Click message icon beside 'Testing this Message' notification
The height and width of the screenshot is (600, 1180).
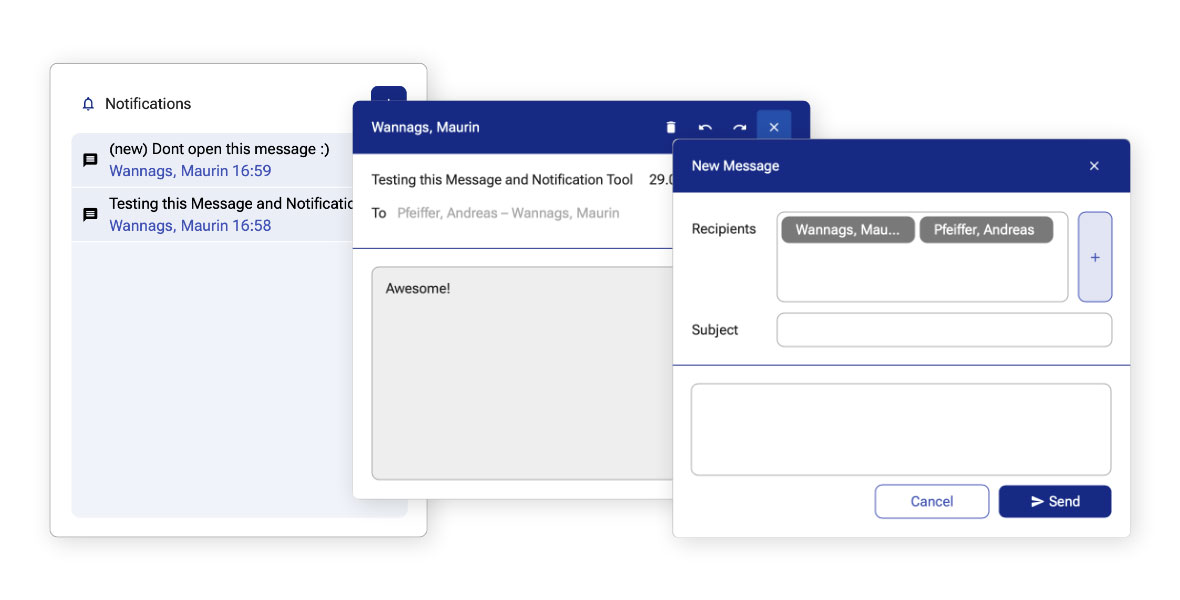(x=90, y=215)
